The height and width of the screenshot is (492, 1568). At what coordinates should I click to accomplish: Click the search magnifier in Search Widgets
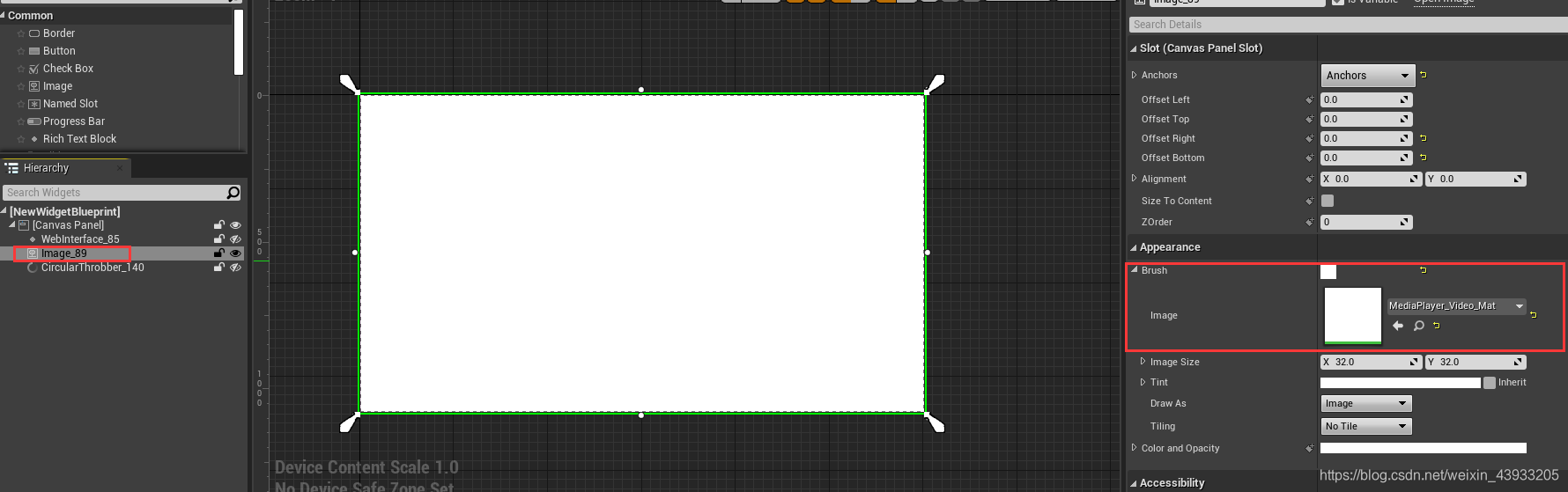(233, 193)
